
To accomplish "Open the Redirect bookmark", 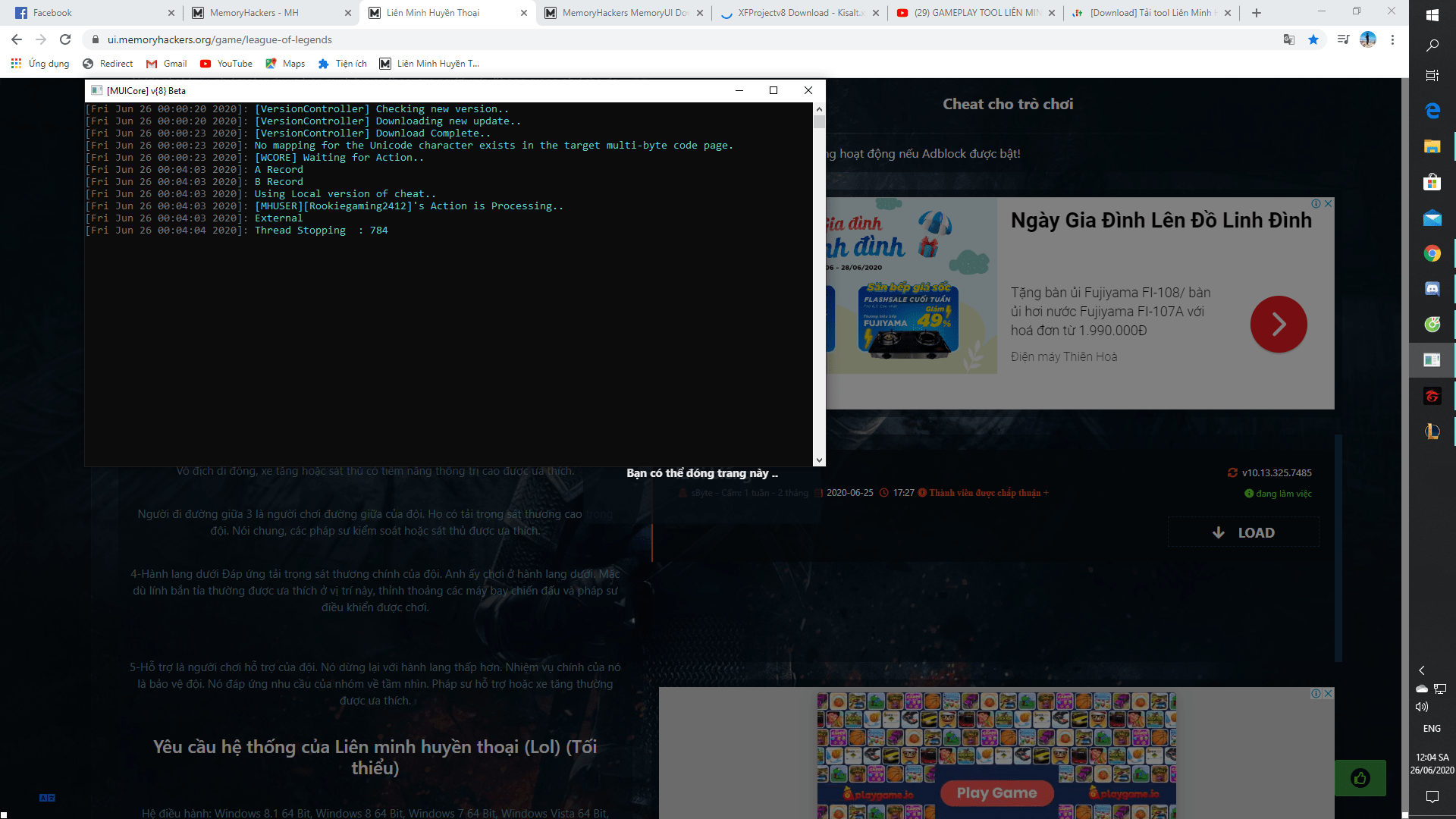I will [x=108, y=64].
